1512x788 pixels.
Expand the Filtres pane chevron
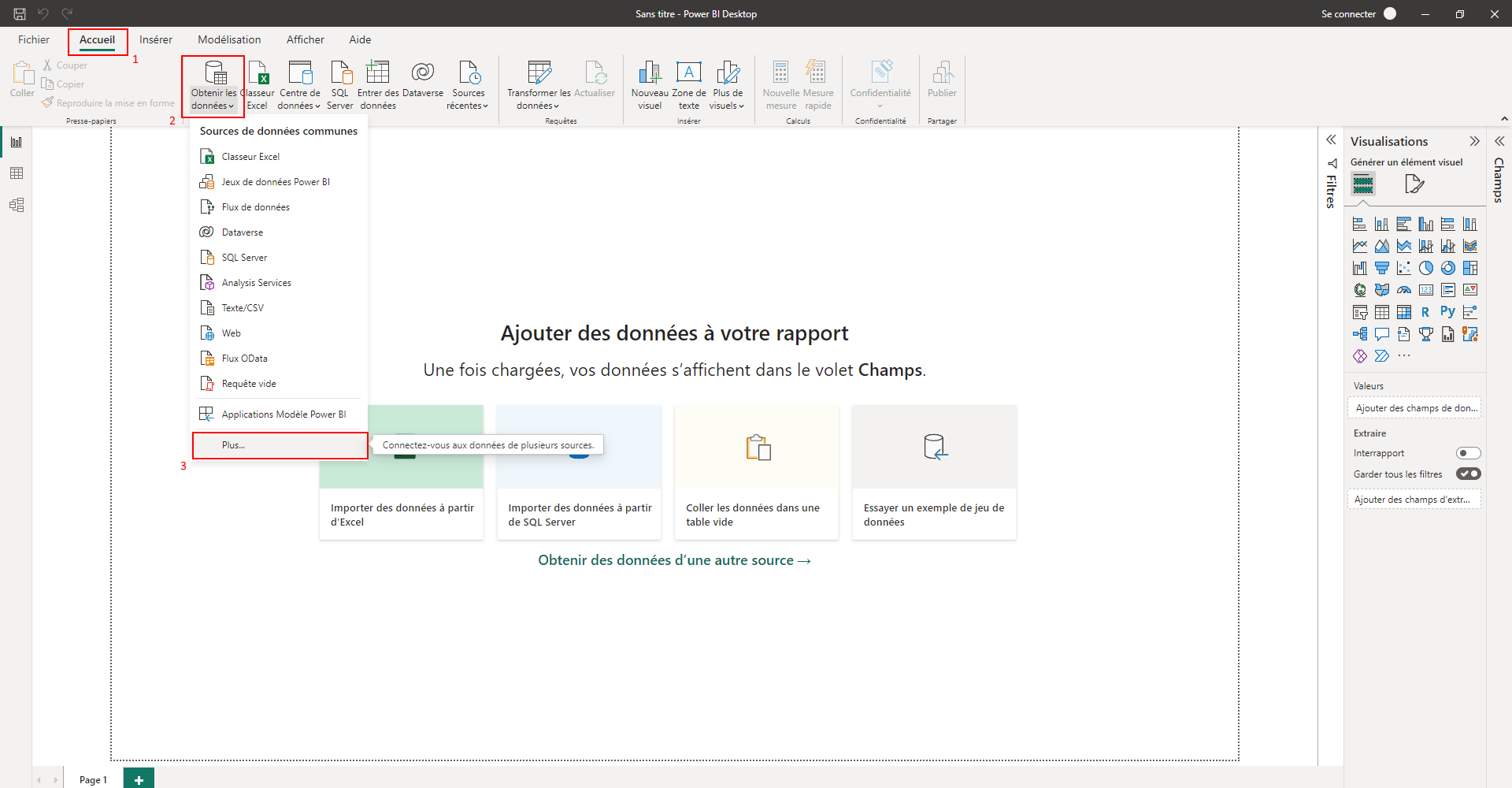tap(1331, 139)
